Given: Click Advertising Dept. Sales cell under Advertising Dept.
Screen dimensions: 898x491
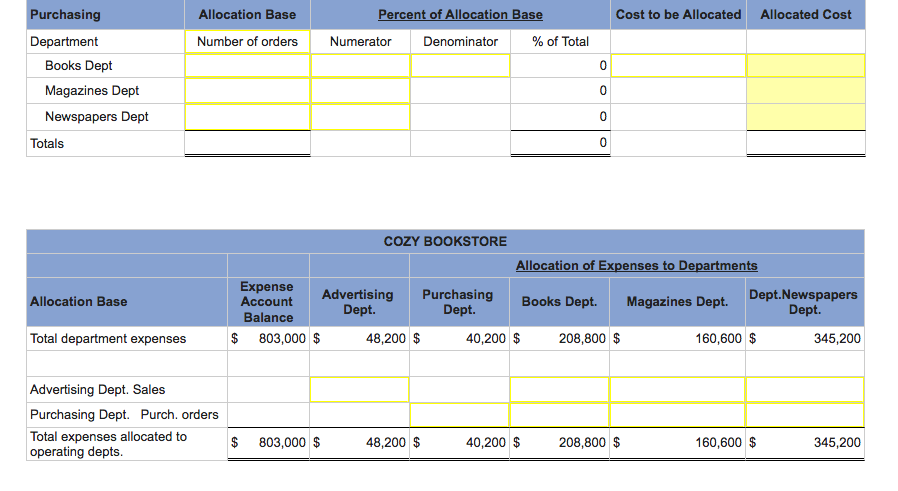Looking at the screenshot, I should coord(360,390).
